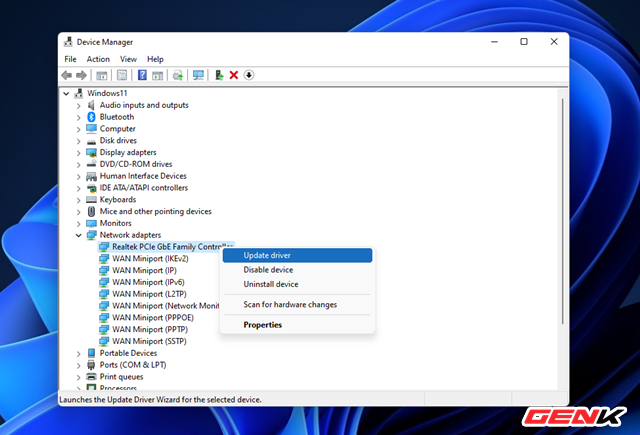Click the Network adapters category icon
Screen dimensions: 640x435
coord(91,235)
